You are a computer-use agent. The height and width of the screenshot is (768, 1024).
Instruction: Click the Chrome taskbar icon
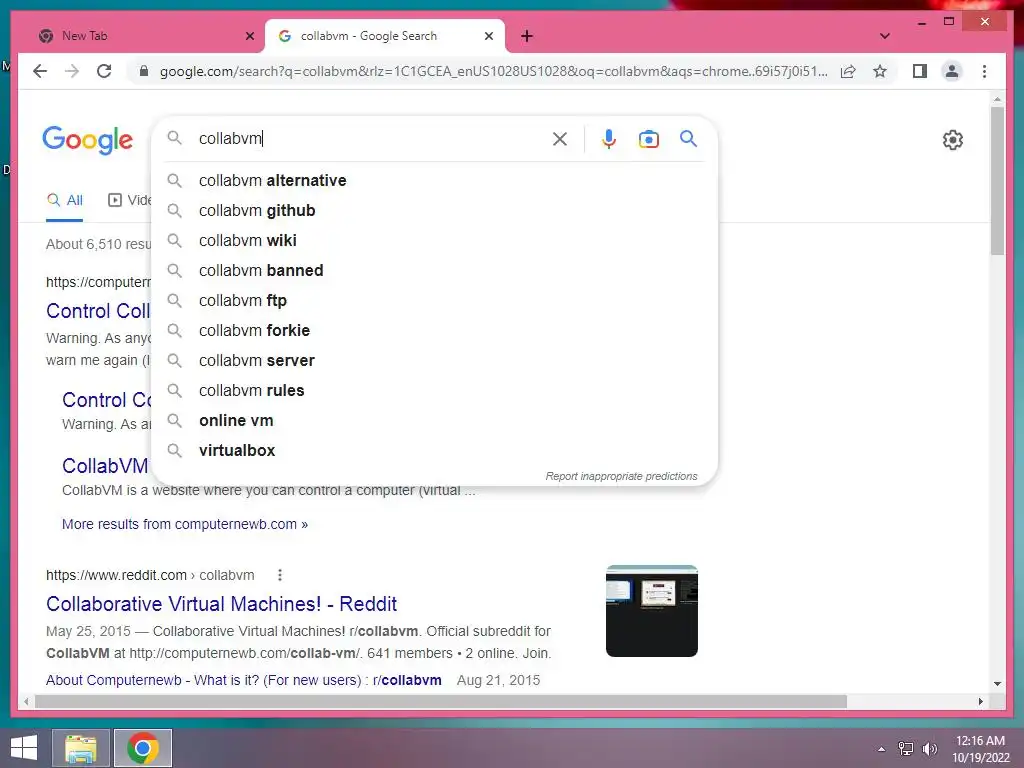click(x=143, y=748)
